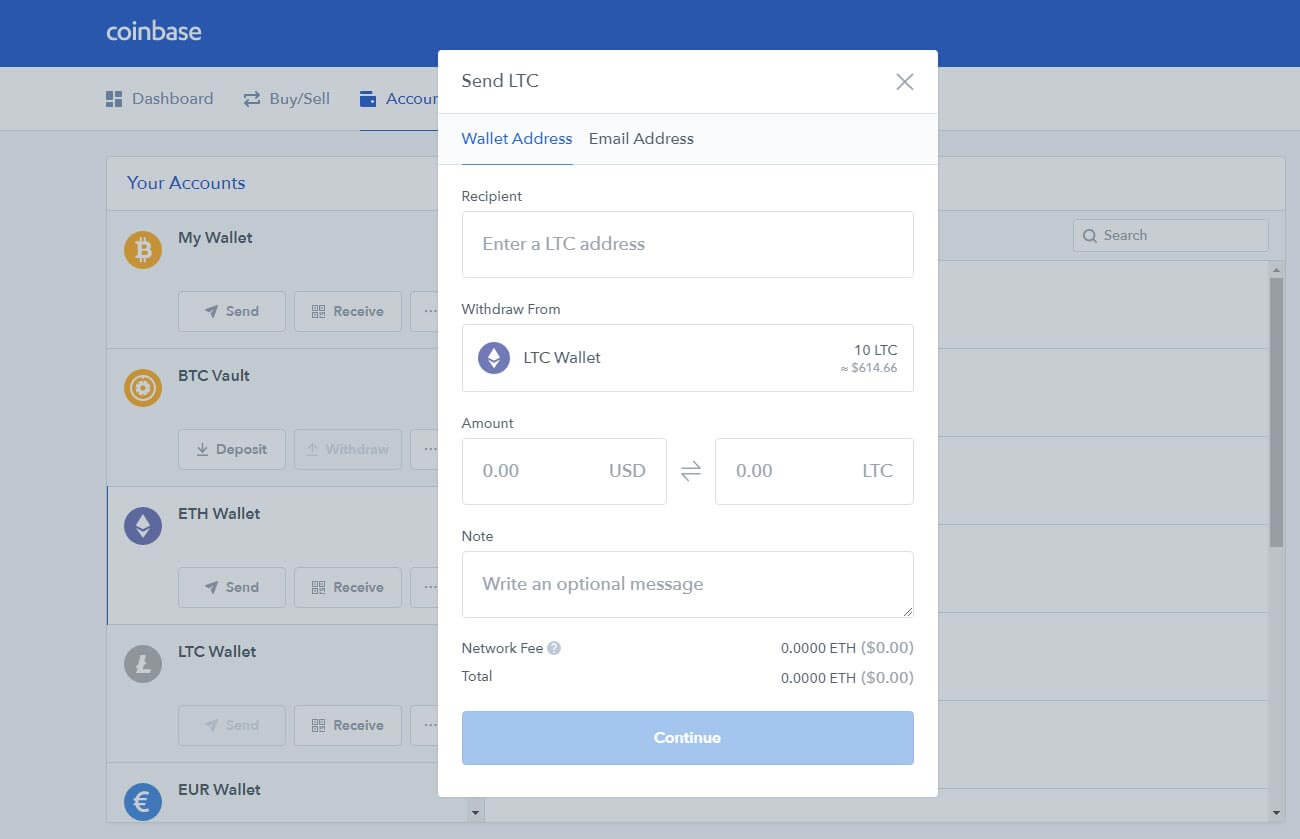Click the send arrow icon under My Wallet
1300x839 pixels.
[x=211, y=312]
